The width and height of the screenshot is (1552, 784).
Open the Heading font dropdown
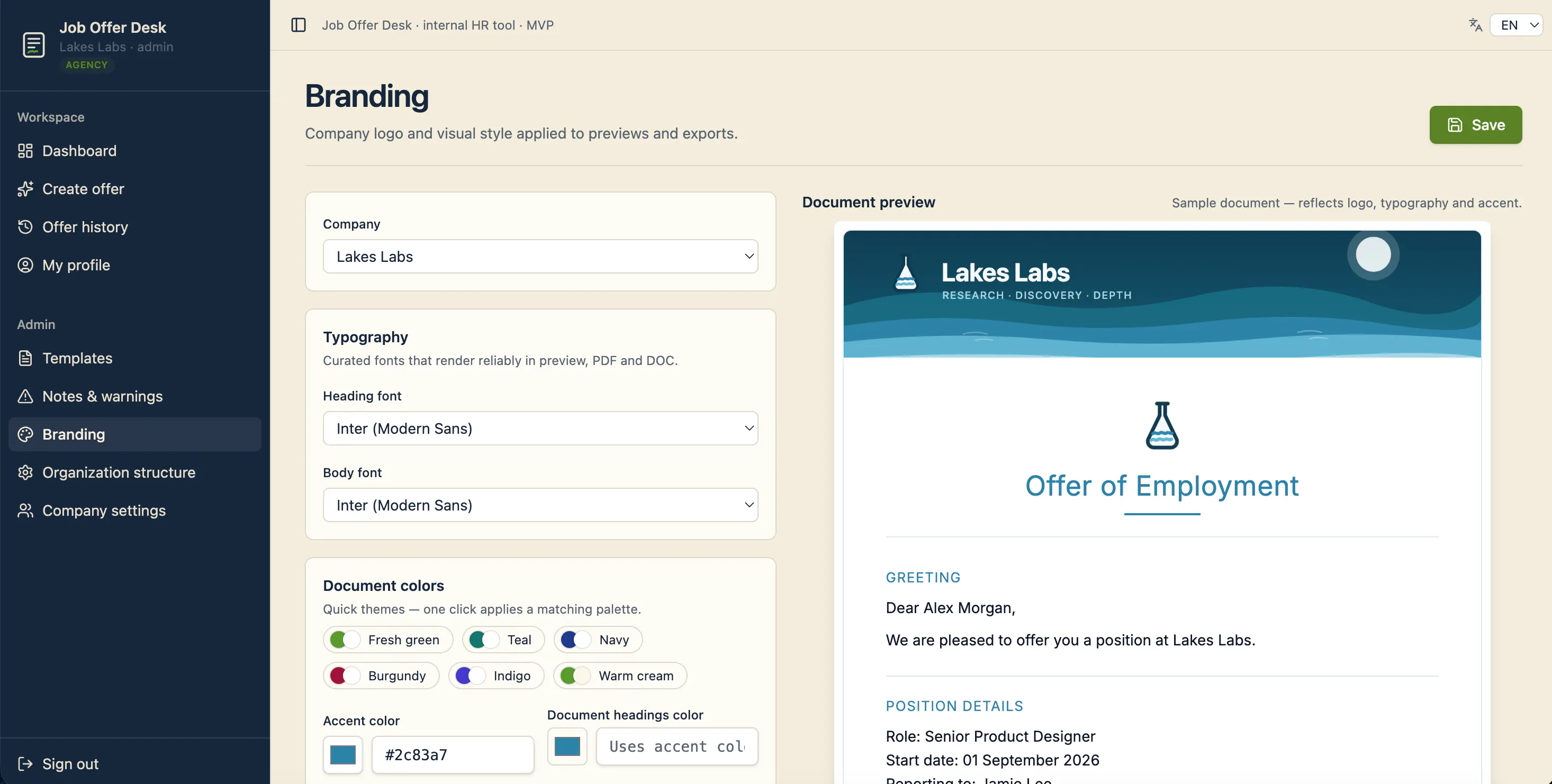[x=540, y=428]
